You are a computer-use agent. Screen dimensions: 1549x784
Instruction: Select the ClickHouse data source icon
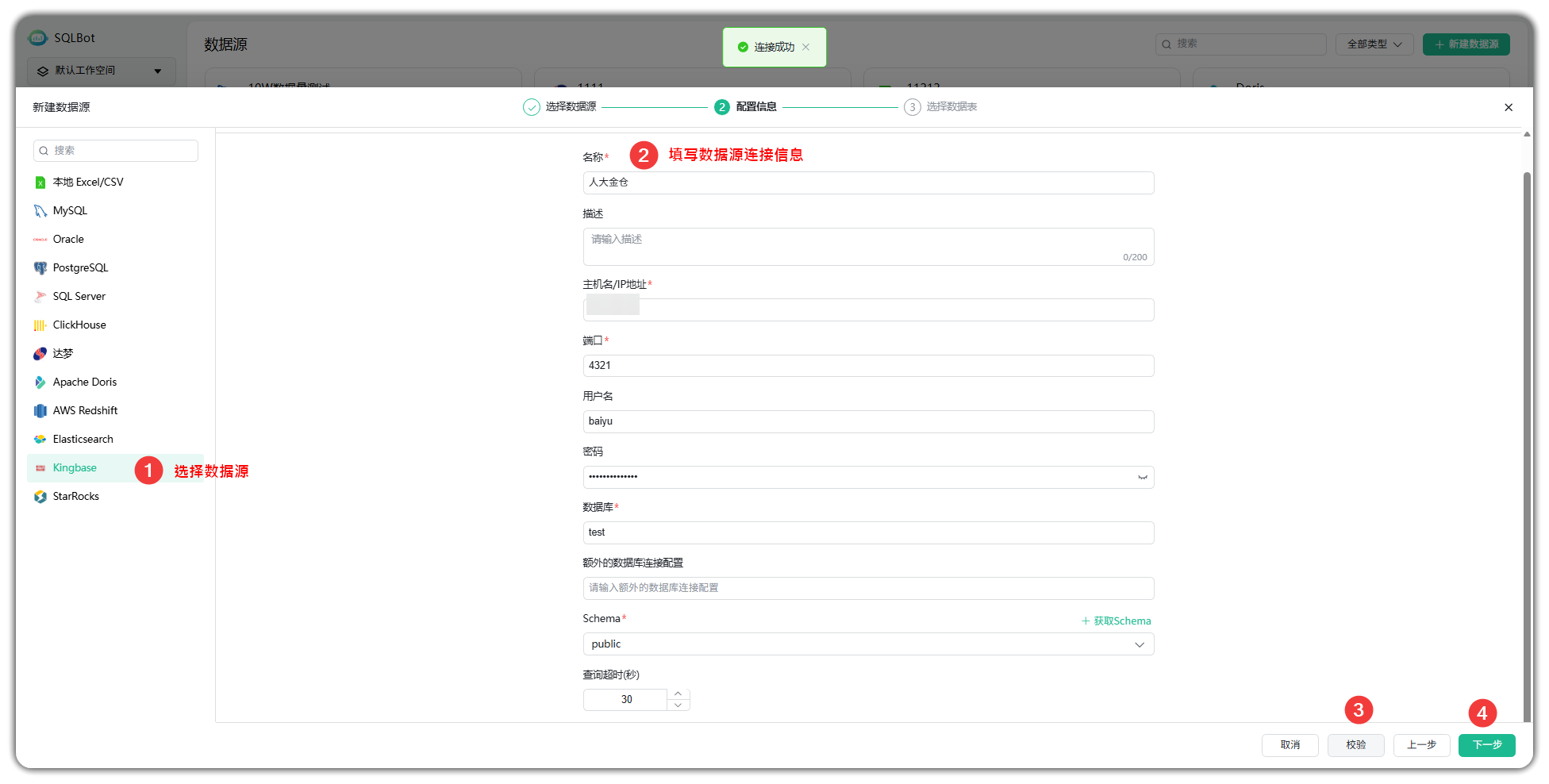point(40,325)
